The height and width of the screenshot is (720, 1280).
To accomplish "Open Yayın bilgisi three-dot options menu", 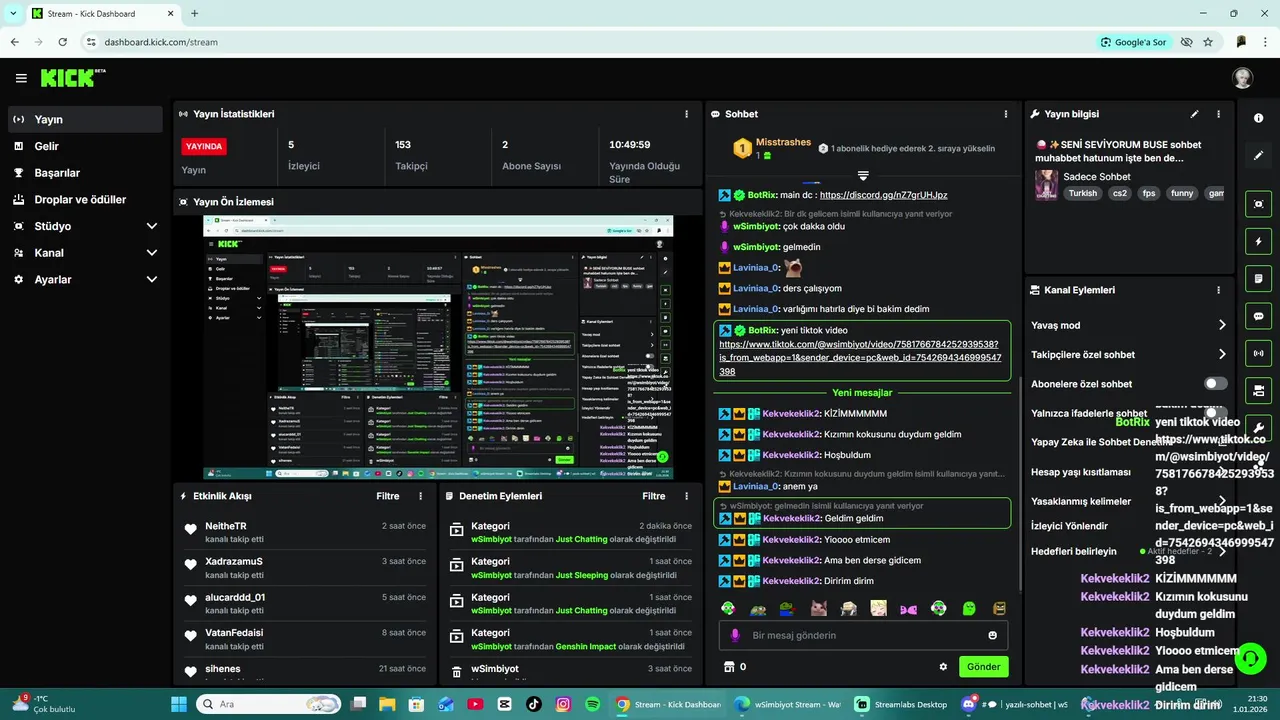I will pyautogui.click(x=1218, y=114).
